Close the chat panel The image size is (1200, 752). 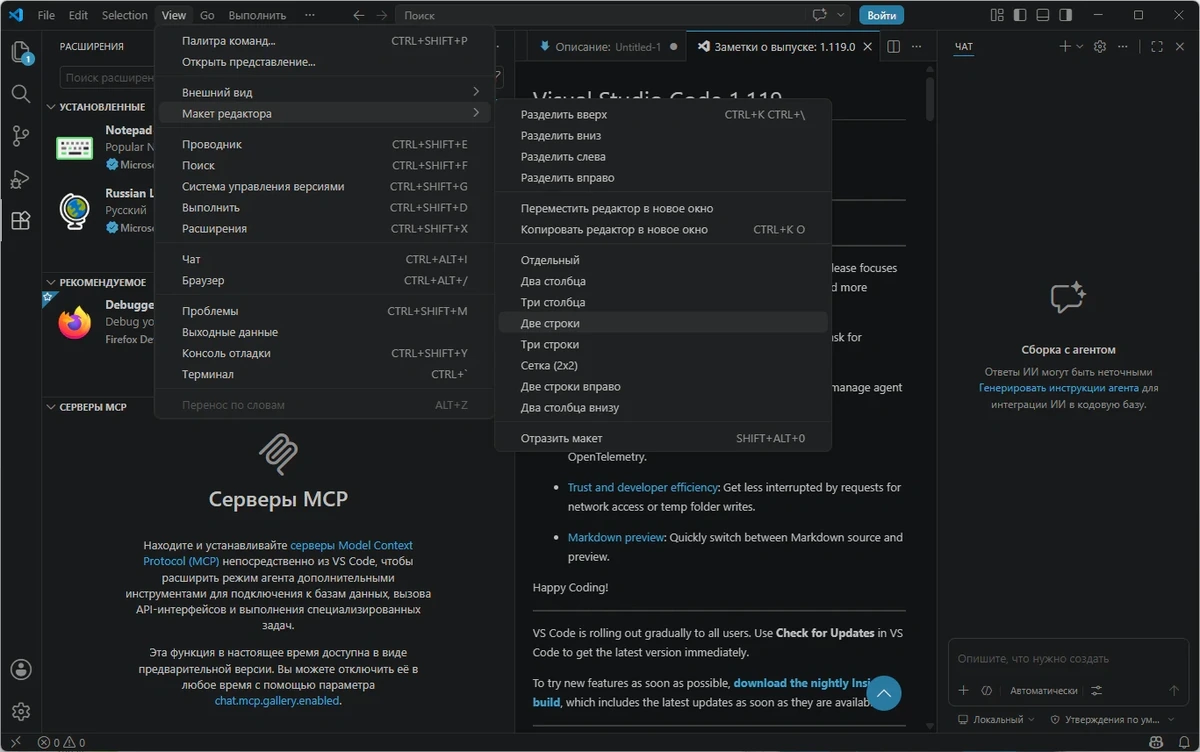(1180, 47)
